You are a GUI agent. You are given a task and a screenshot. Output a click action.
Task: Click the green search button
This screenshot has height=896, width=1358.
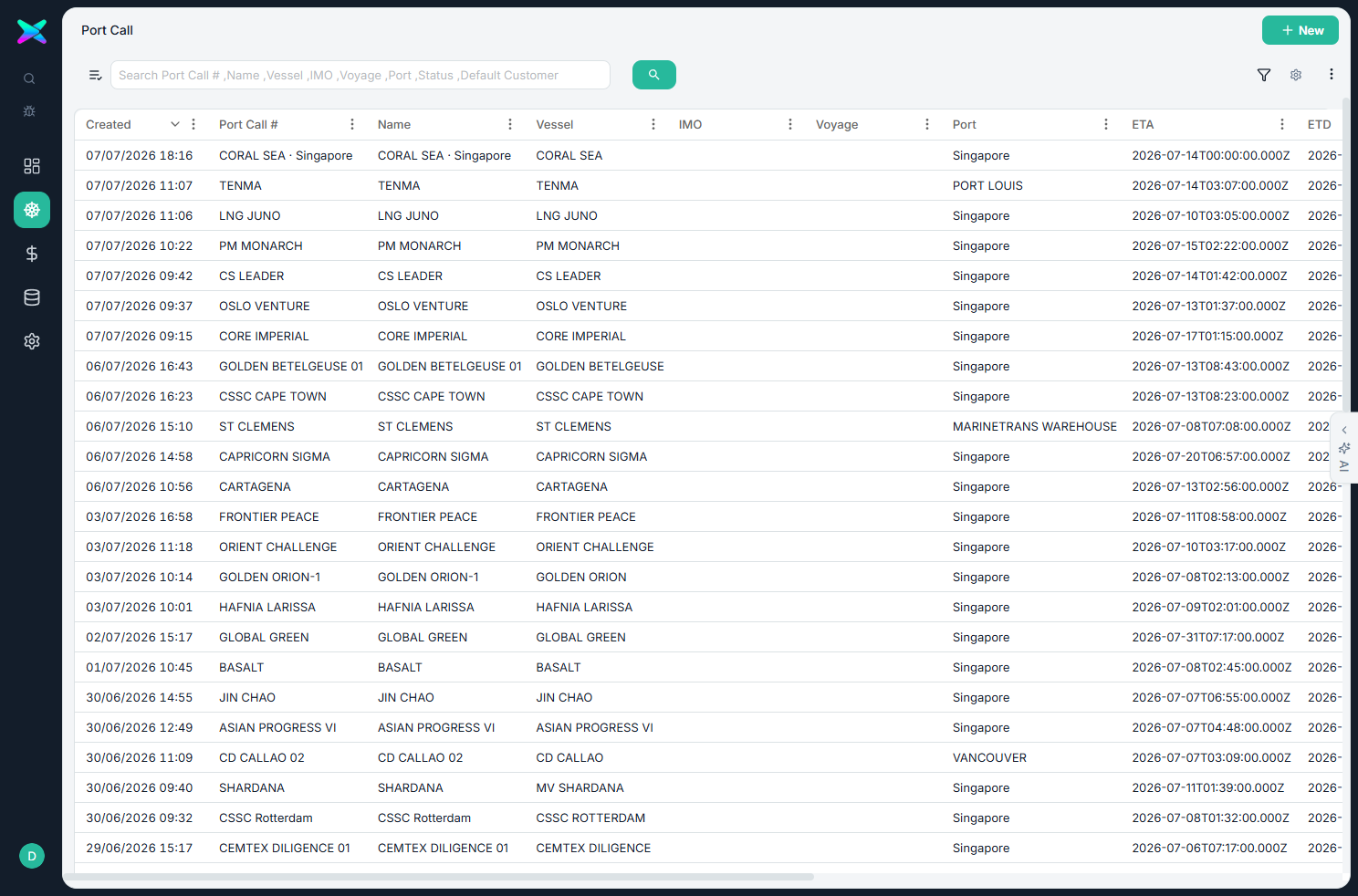(654, 75)
